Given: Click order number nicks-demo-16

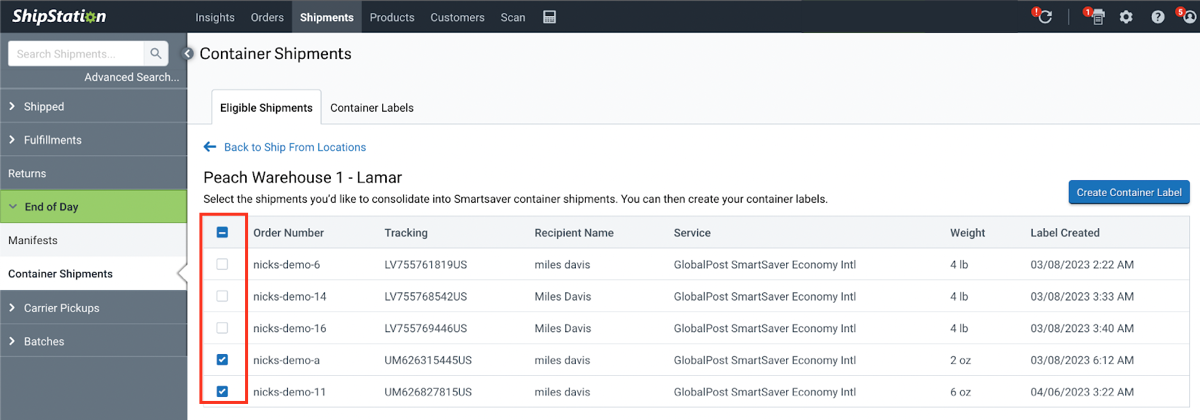Looking at the screenshot, I should pyautogui.click(x=289, y=328).
